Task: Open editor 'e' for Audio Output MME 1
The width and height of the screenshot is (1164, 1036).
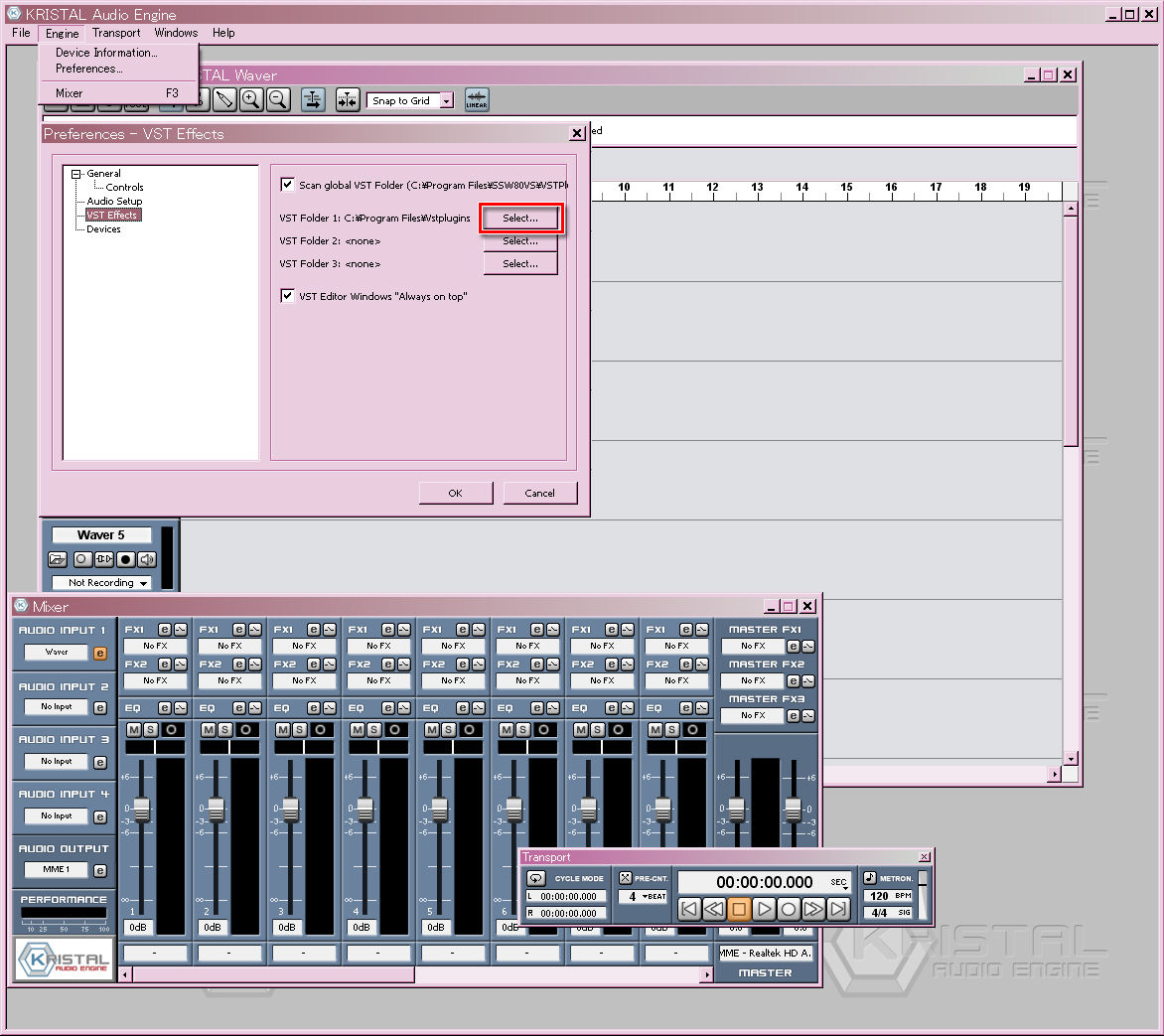Action: (x=99, y=870)
